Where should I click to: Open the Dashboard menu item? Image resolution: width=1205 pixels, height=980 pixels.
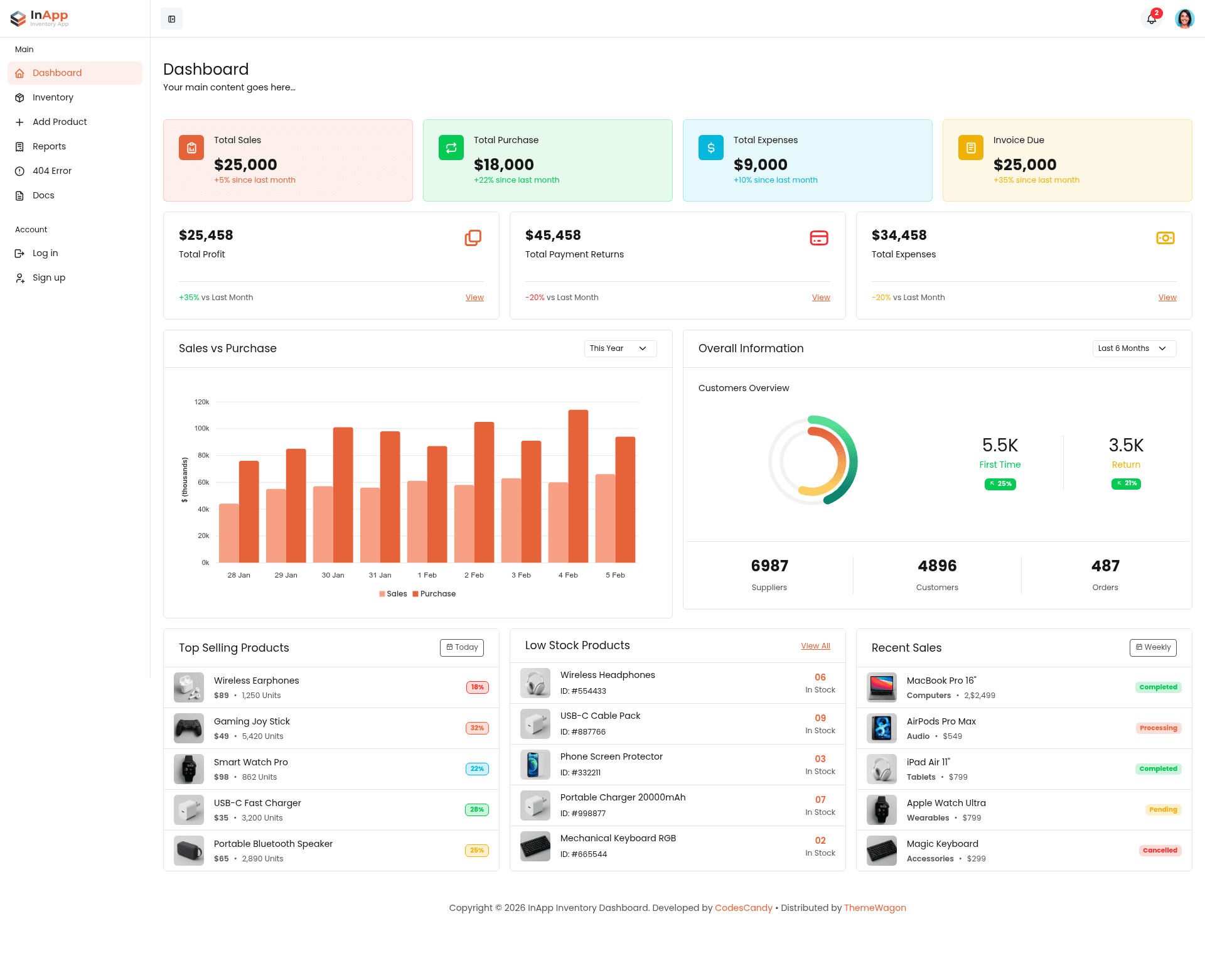[75, 73]
